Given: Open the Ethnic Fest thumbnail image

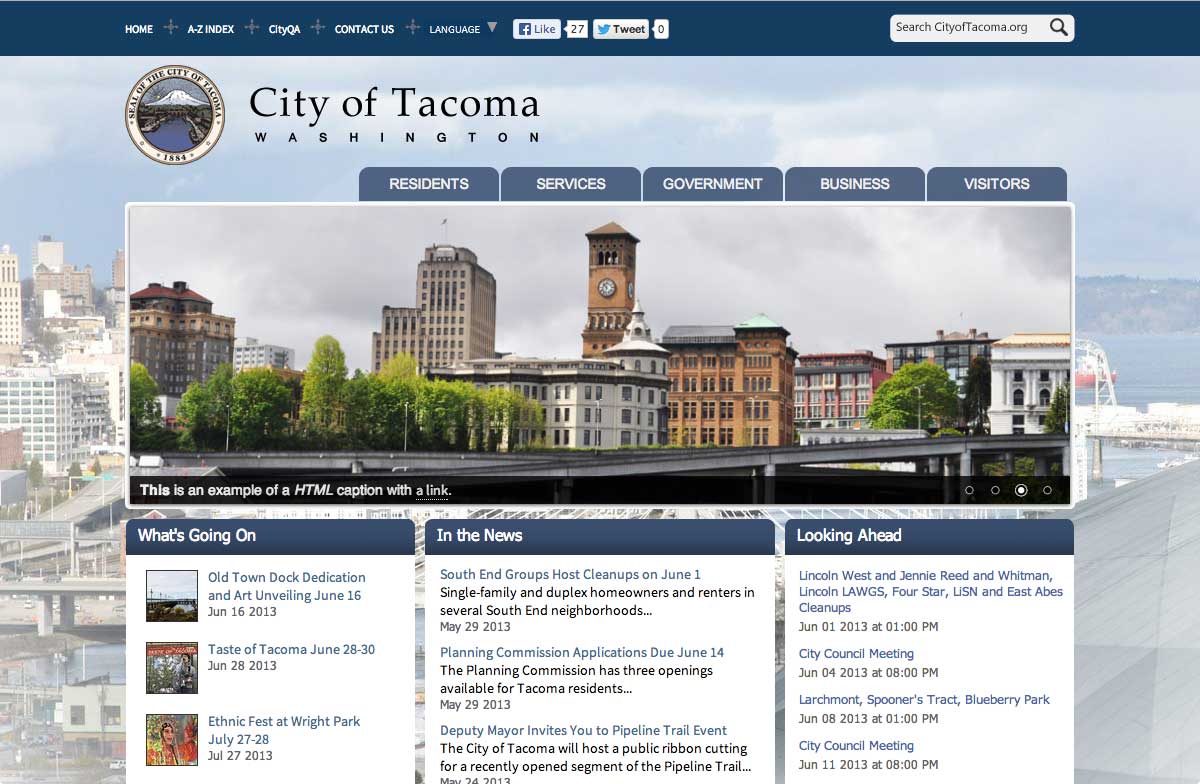Looking at the screenshot, I should click(x=171, y=740).
